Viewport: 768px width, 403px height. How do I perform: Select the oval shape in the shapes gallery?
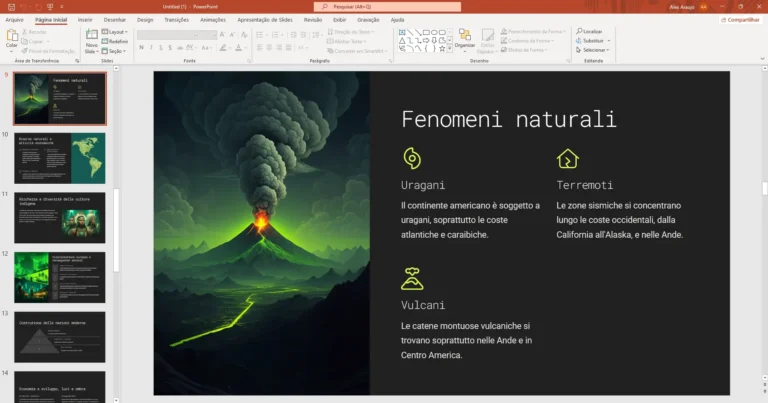tap(434, 32)
